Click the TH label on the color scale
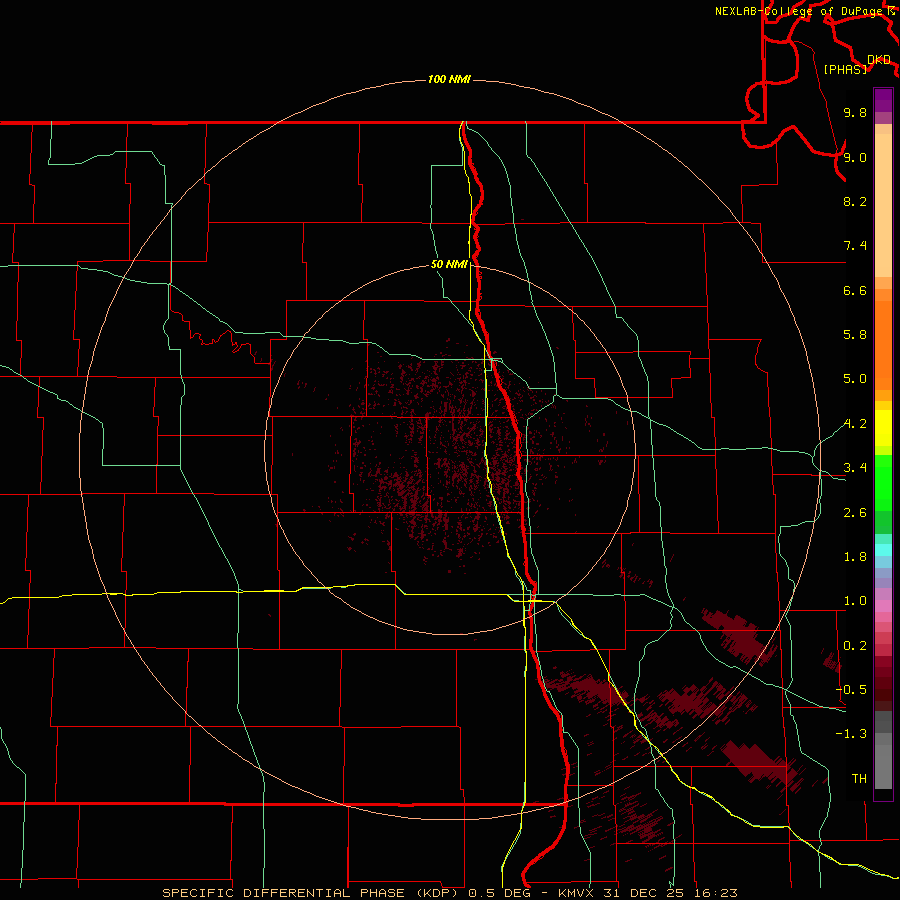The image size is (900, 900). 859,779
